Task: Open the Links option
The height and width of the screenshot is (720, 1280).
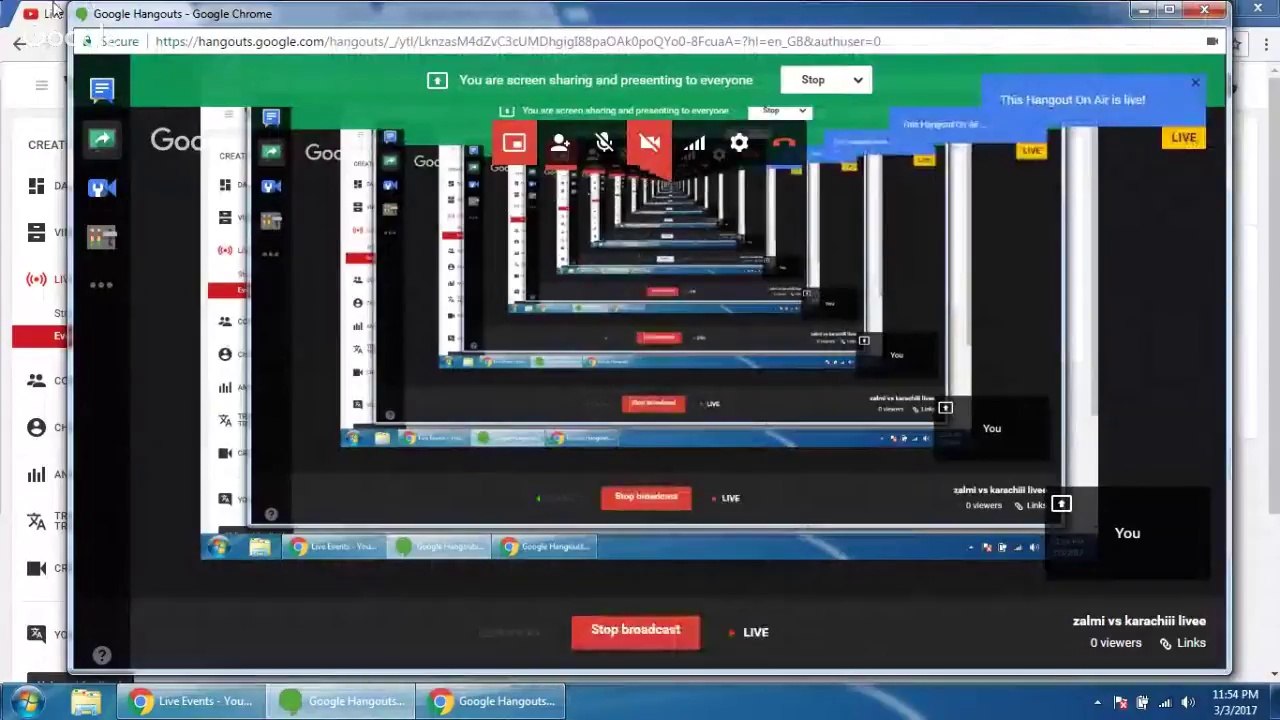Action: click(1183, 643)
